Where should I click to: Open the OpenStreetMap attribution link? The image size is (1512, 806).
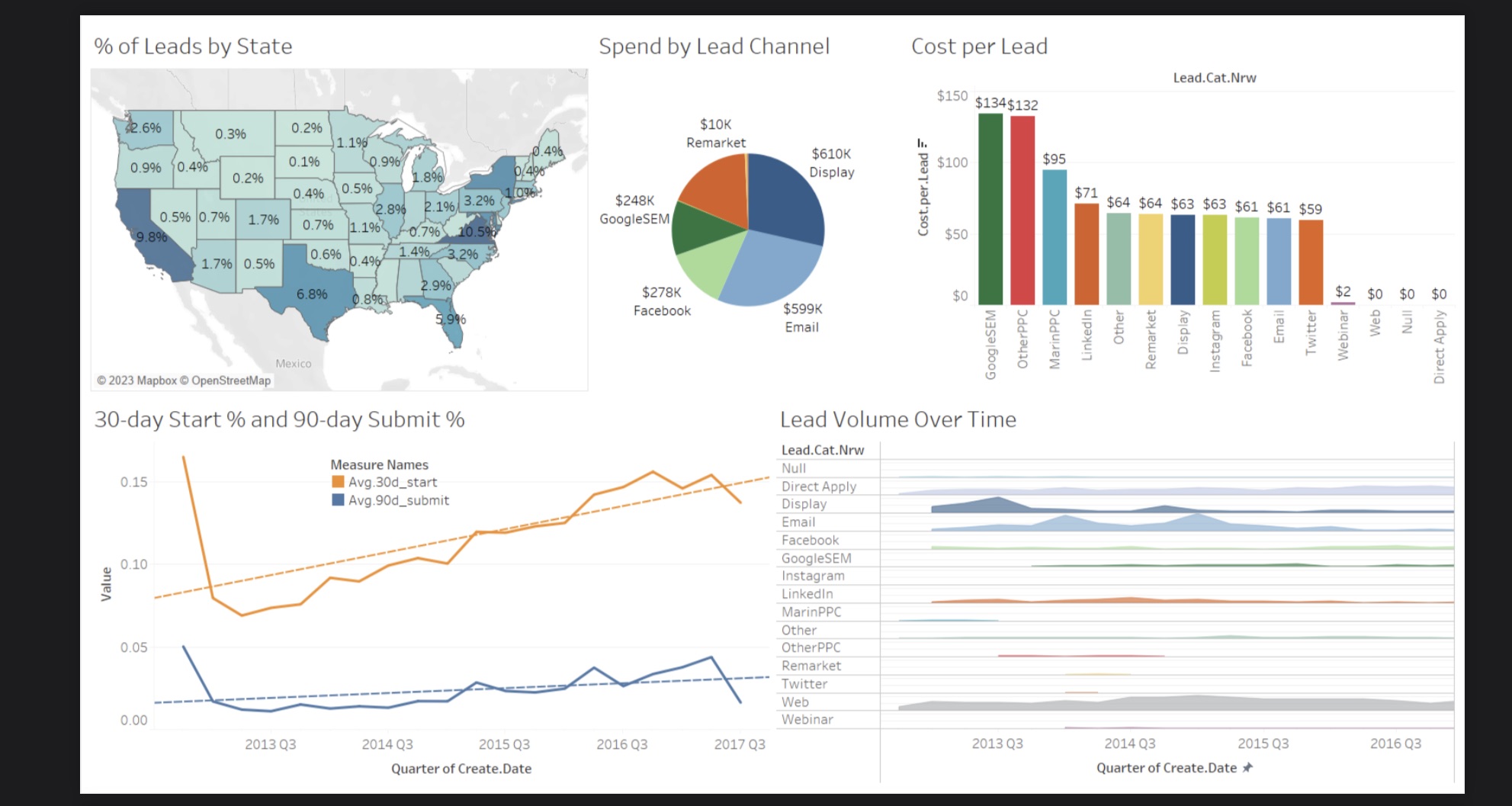point(225,381)
